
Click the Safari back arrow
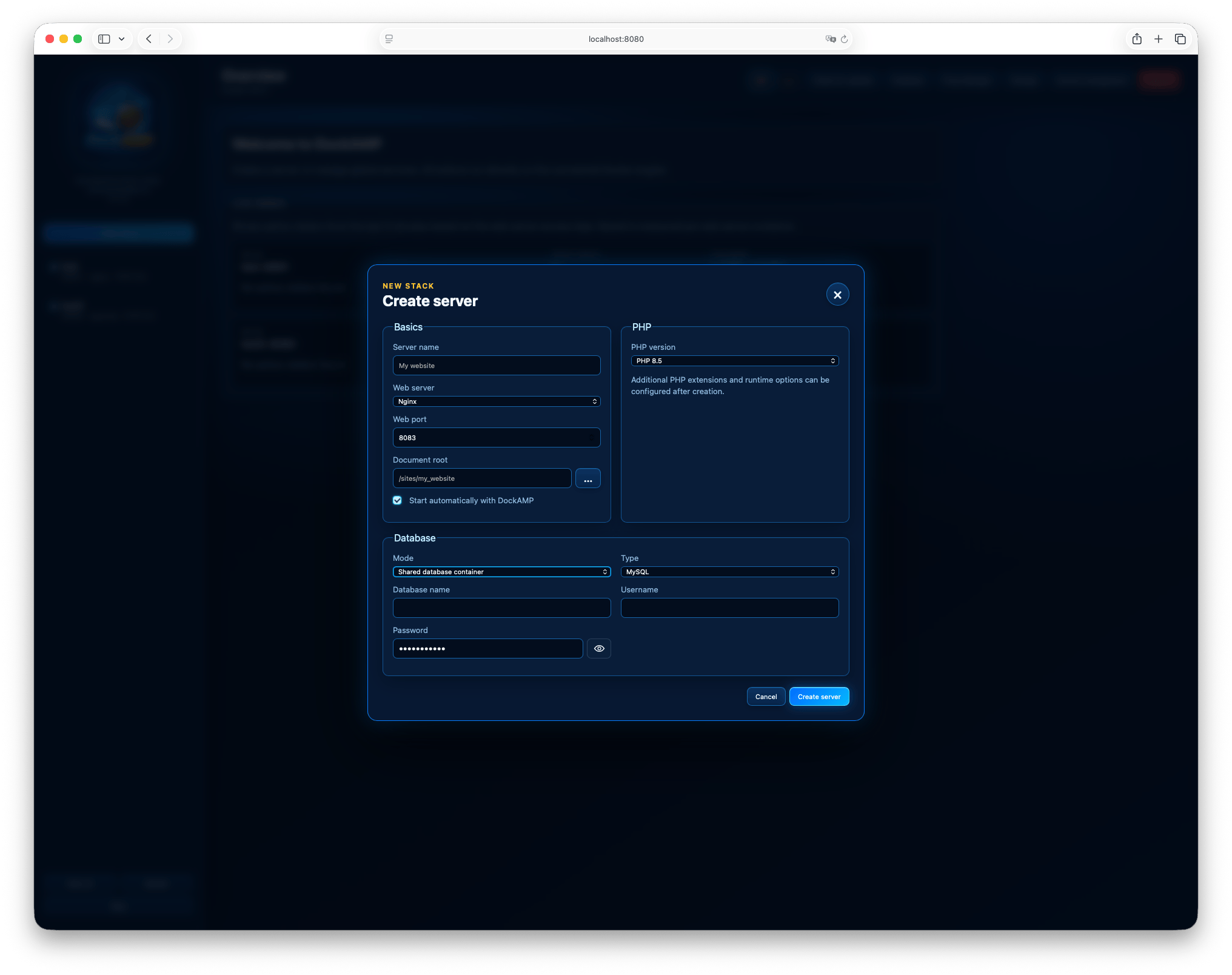[149, 39]
